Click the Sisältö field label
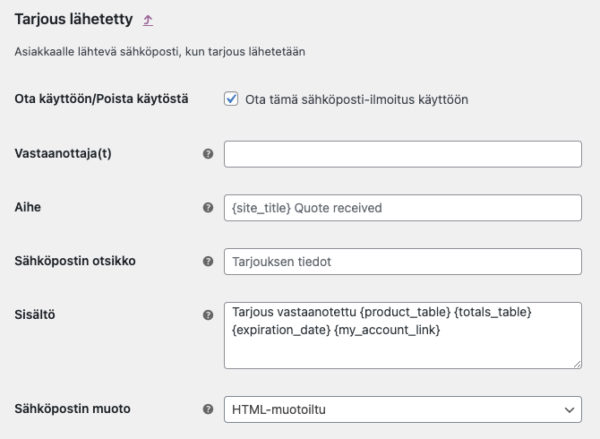 tap(35, 315)
